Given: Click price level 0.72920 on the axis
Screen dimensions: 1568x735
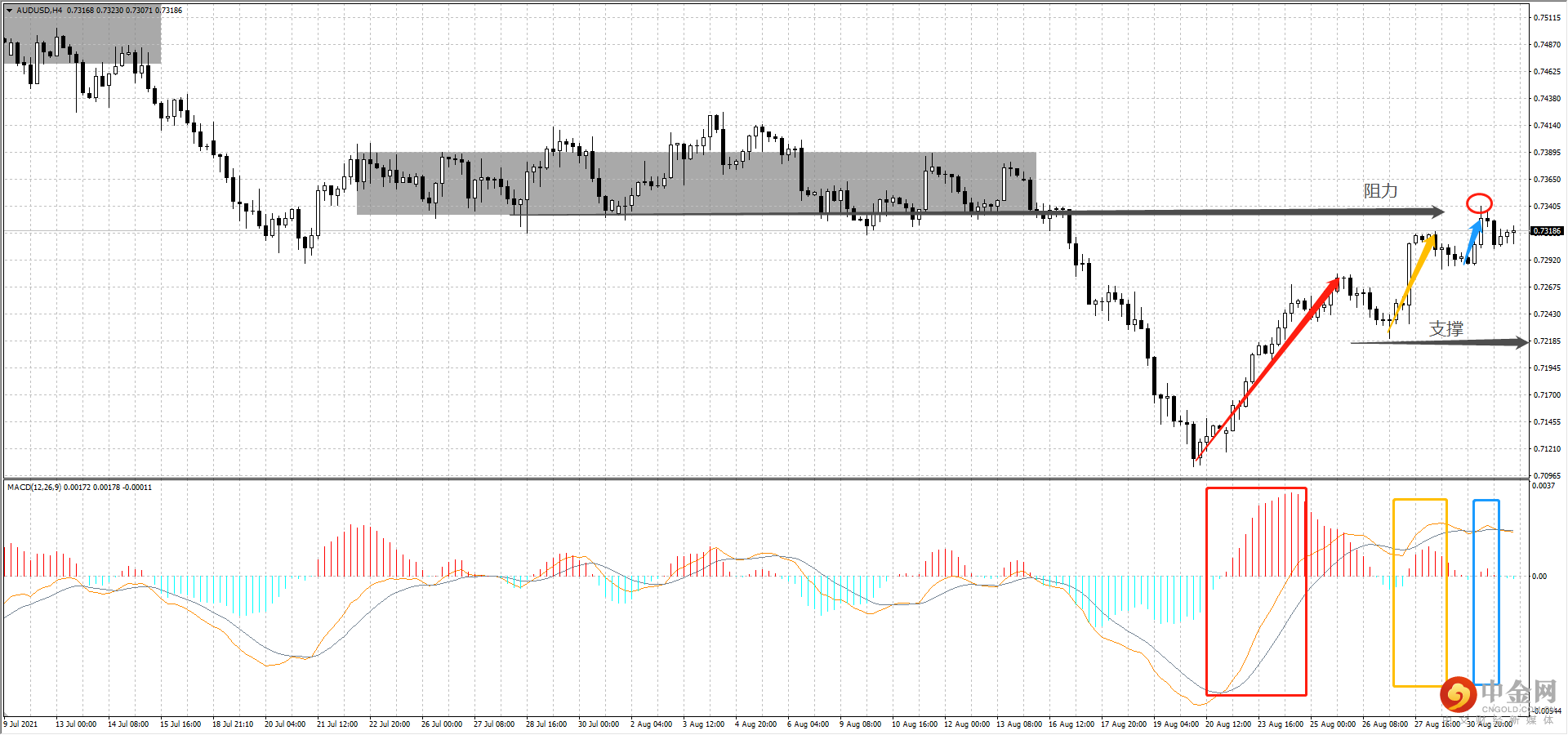Looking at the screenshot, I should pos(1547,261).
